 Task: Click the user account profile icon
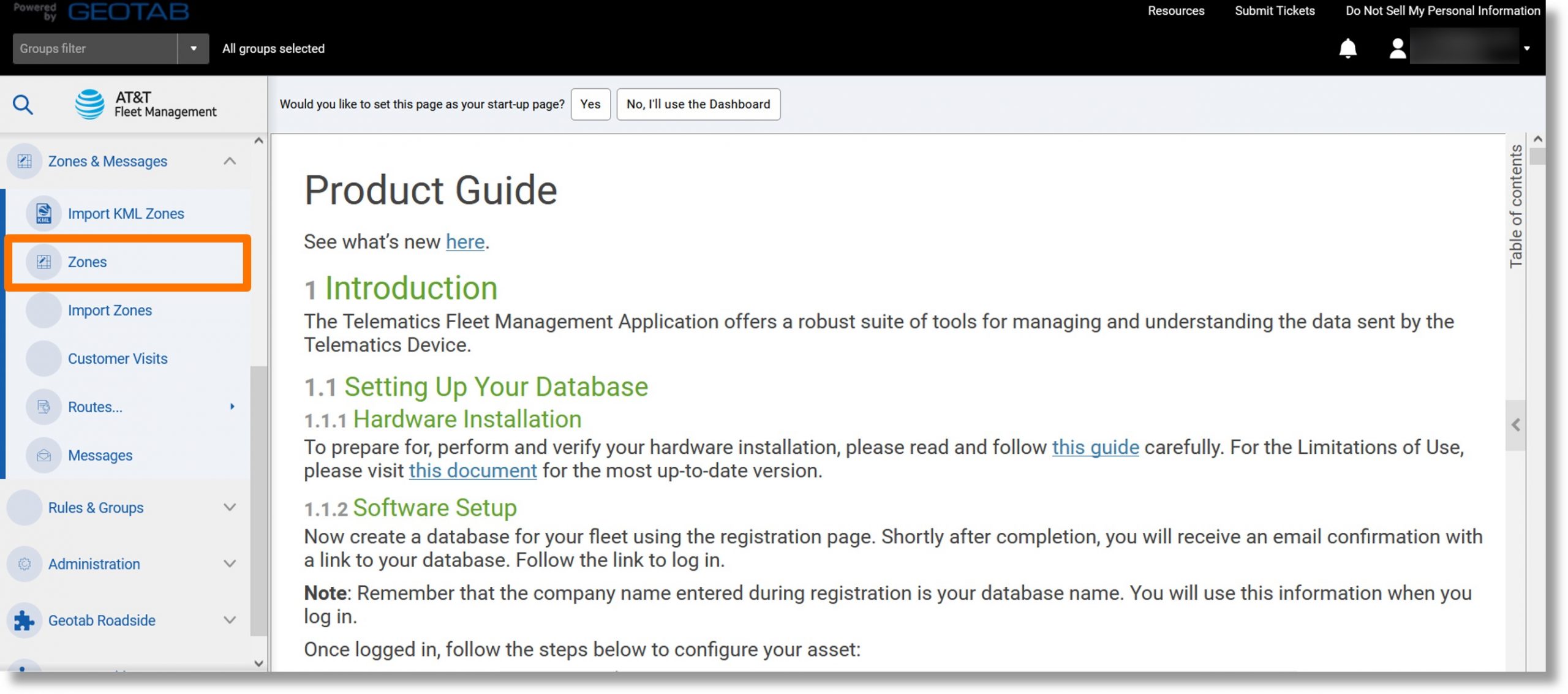coord(1395,48)
